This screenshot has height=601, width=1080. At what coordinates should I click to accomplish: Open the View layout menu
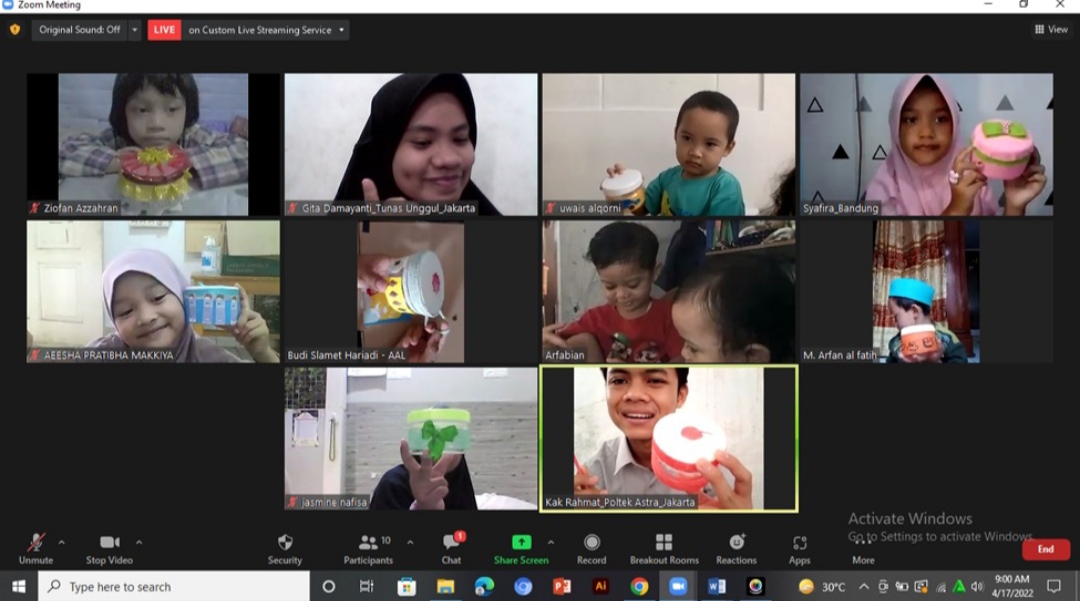click(x=1051, y=30)
